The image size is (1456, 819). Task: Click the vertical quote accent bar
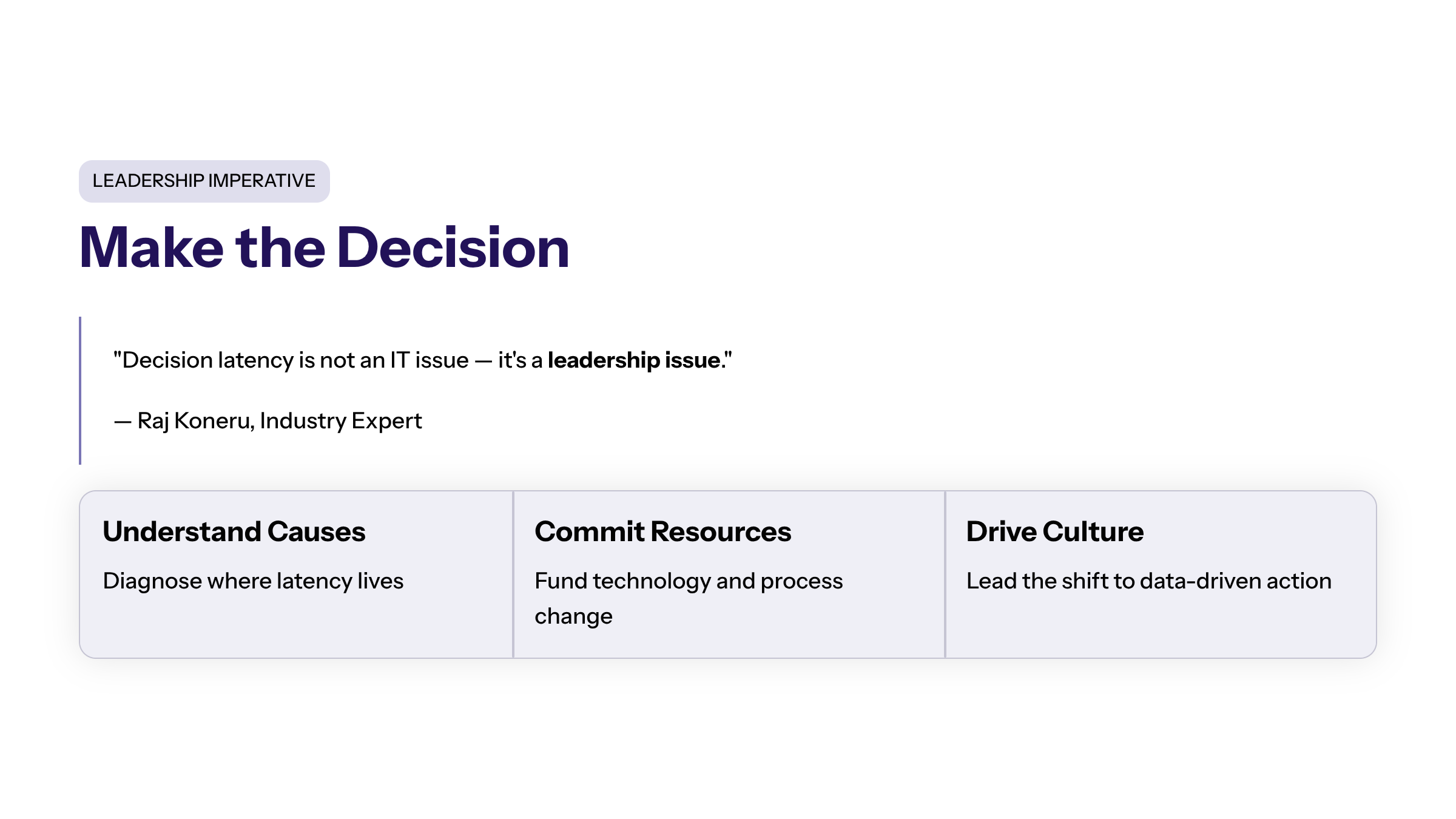(80, 391)
